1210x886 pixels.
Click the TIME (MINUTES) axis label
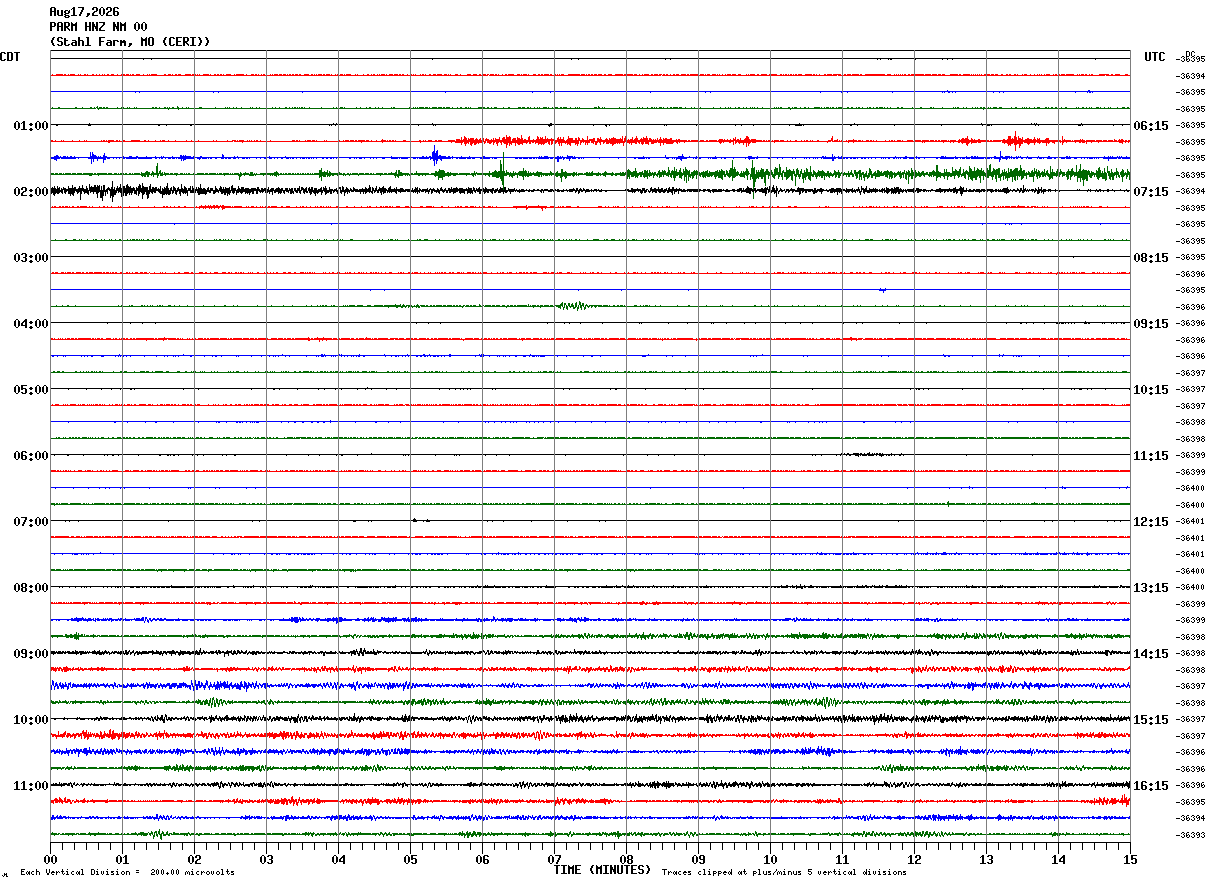[602, 870]
